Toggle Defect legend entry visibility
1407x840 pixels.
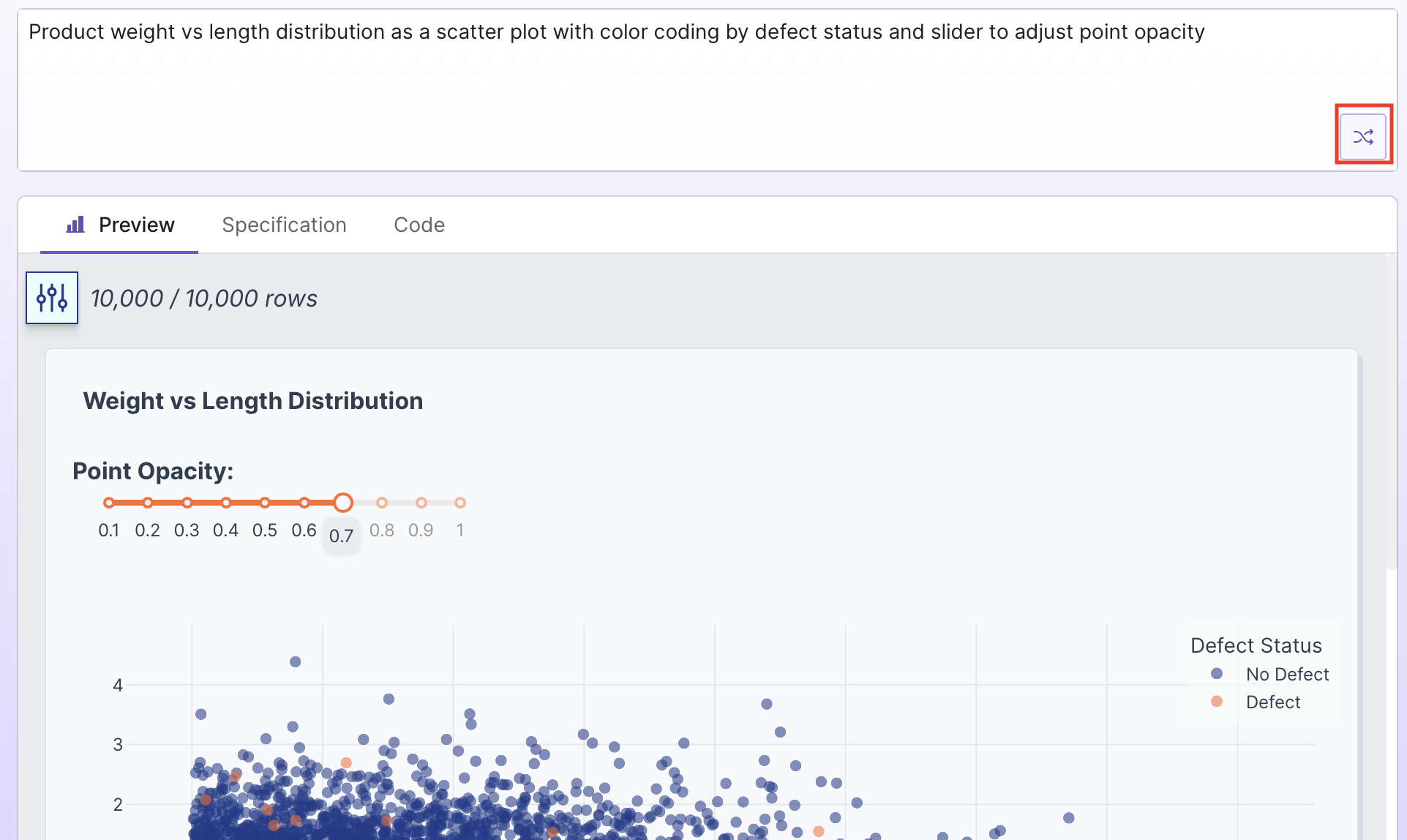tap(1272, 702)
